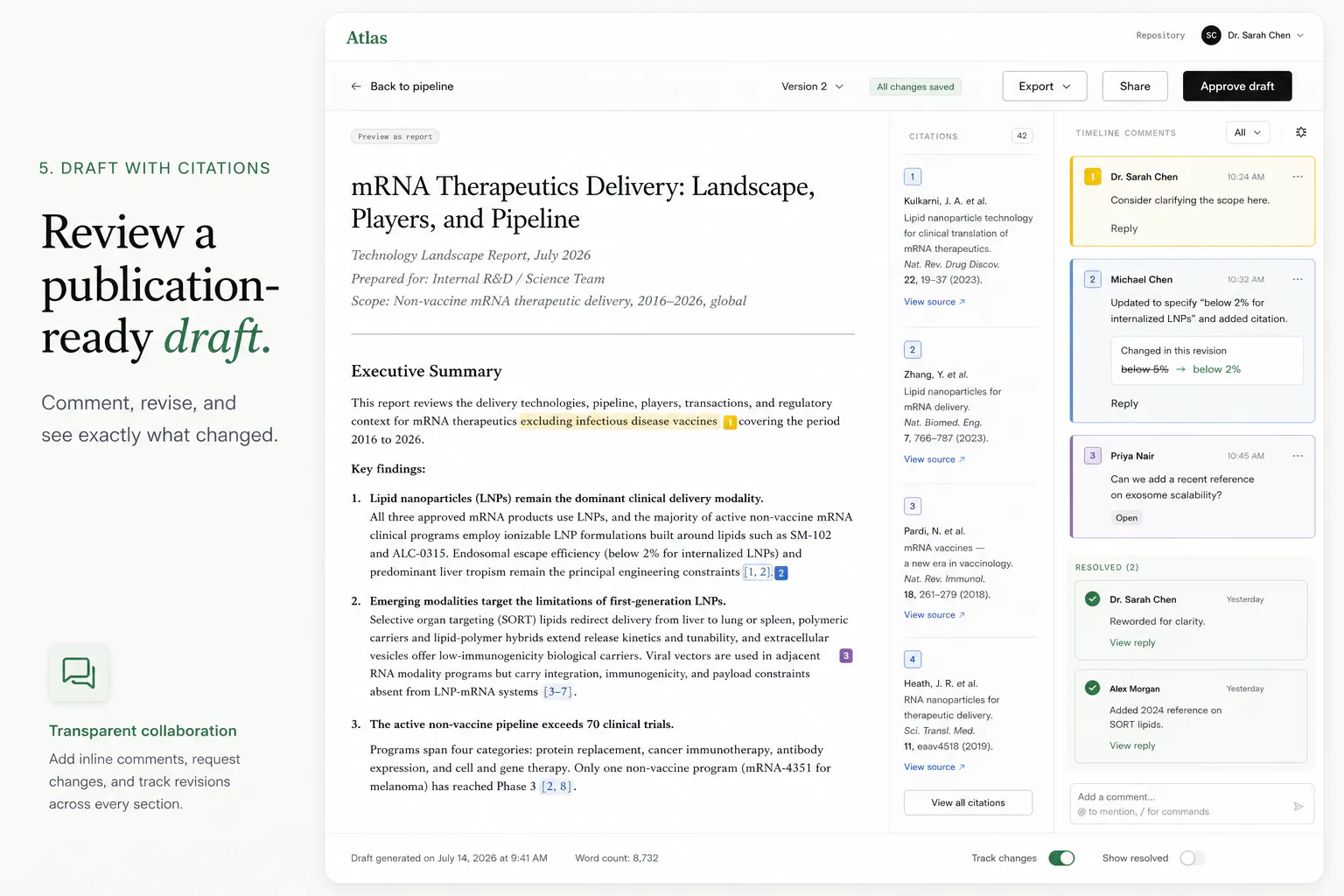The width and height of the screenshot is (1344, 896).
Task: Select the Citations panel heading
Action: coord(933,136)
